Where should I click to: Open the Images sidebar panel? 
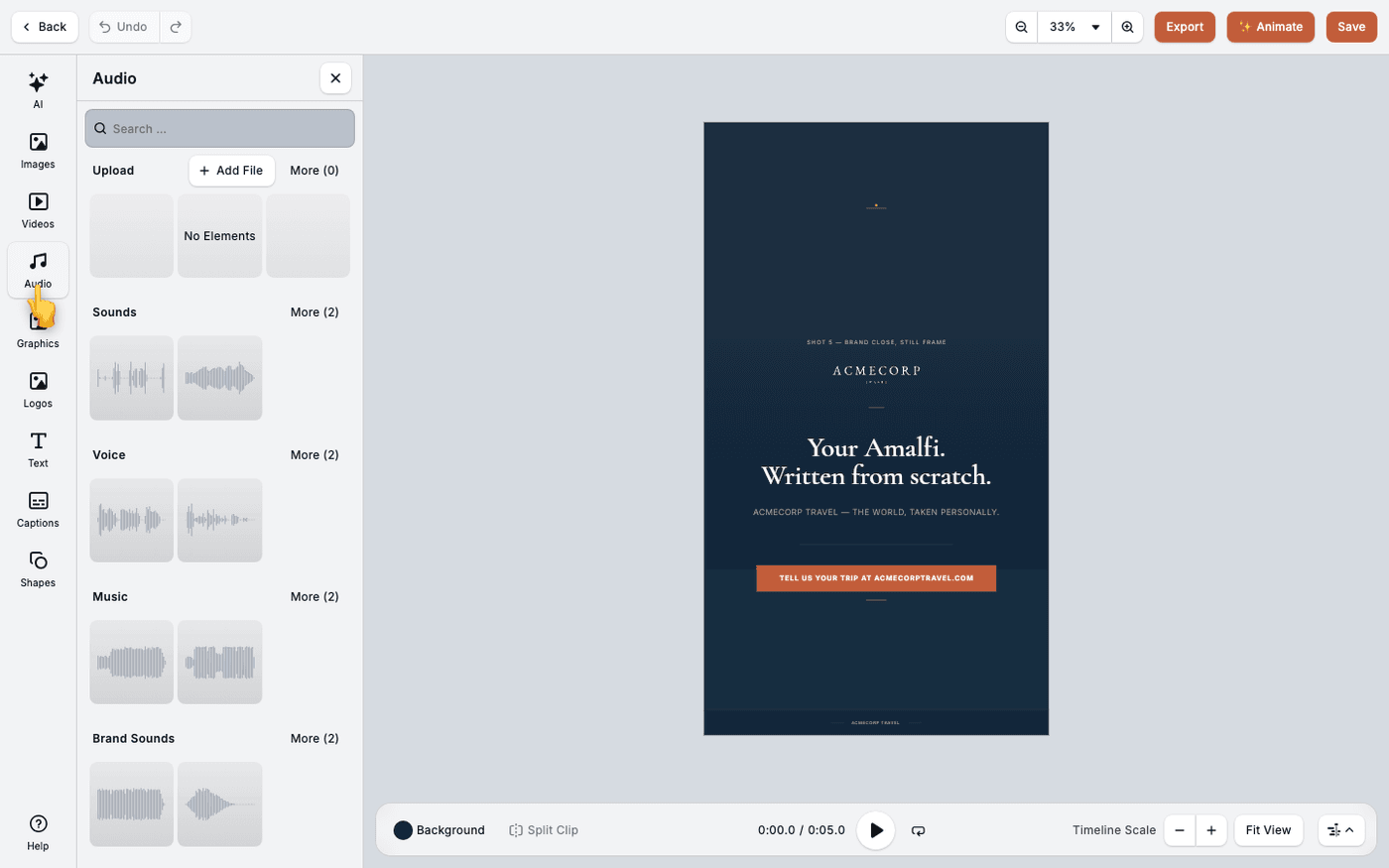coord(38,150)
